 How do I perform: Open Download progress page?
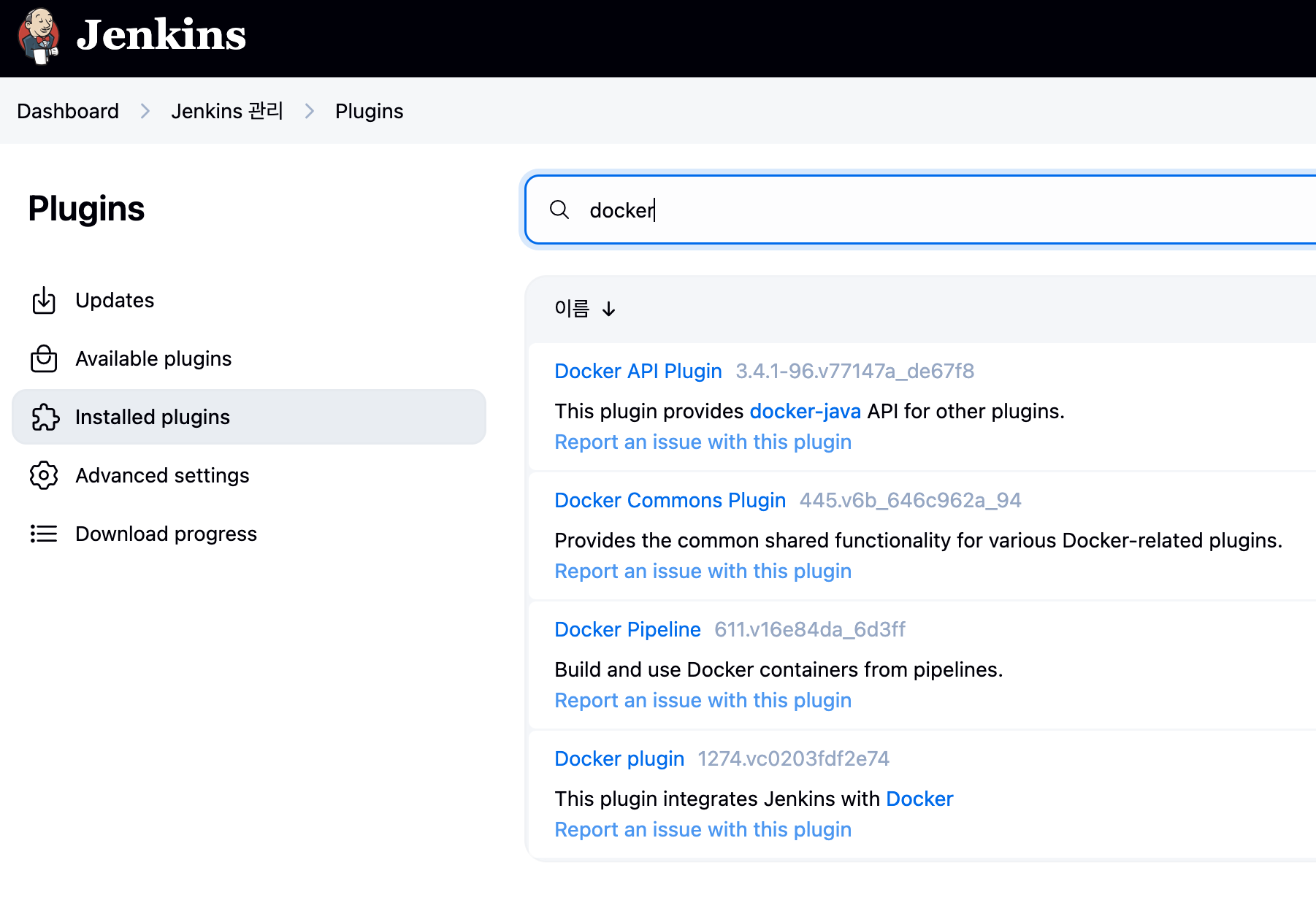[166, 534]
